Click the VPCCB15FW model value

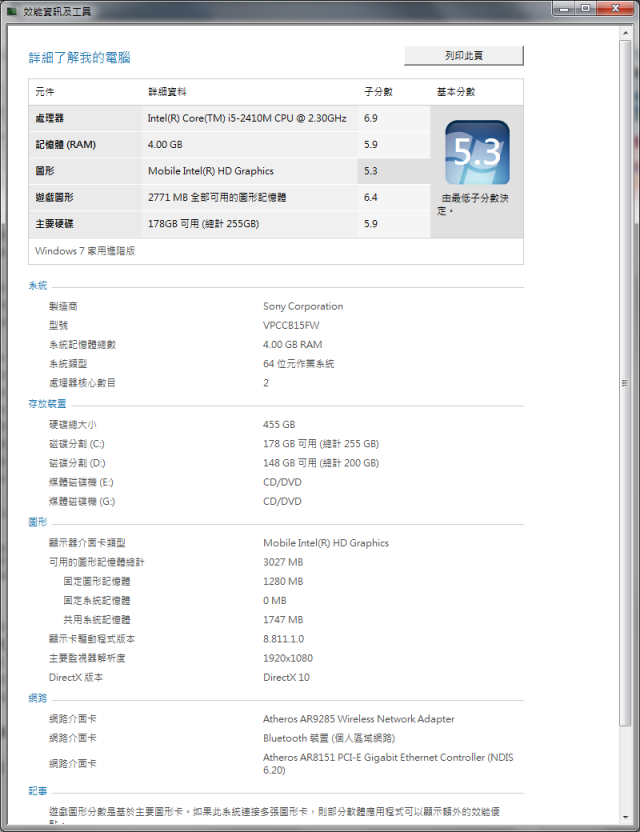291,325
